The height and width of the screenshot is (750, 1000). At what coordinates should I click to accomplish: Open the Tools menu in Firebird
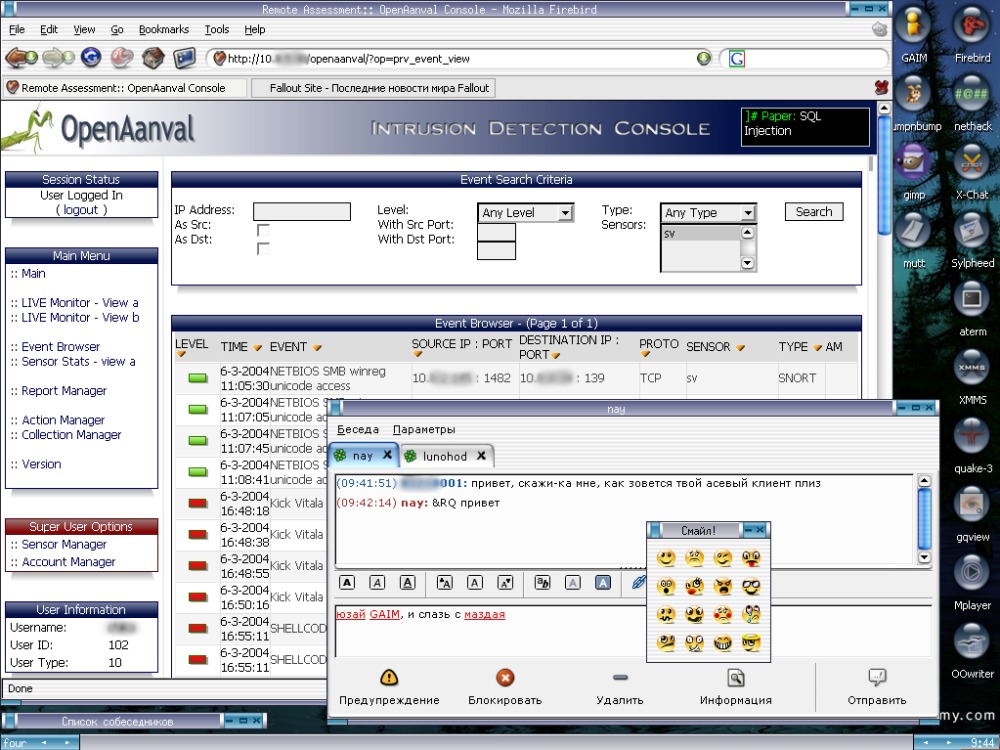click(x=217, y=29)
